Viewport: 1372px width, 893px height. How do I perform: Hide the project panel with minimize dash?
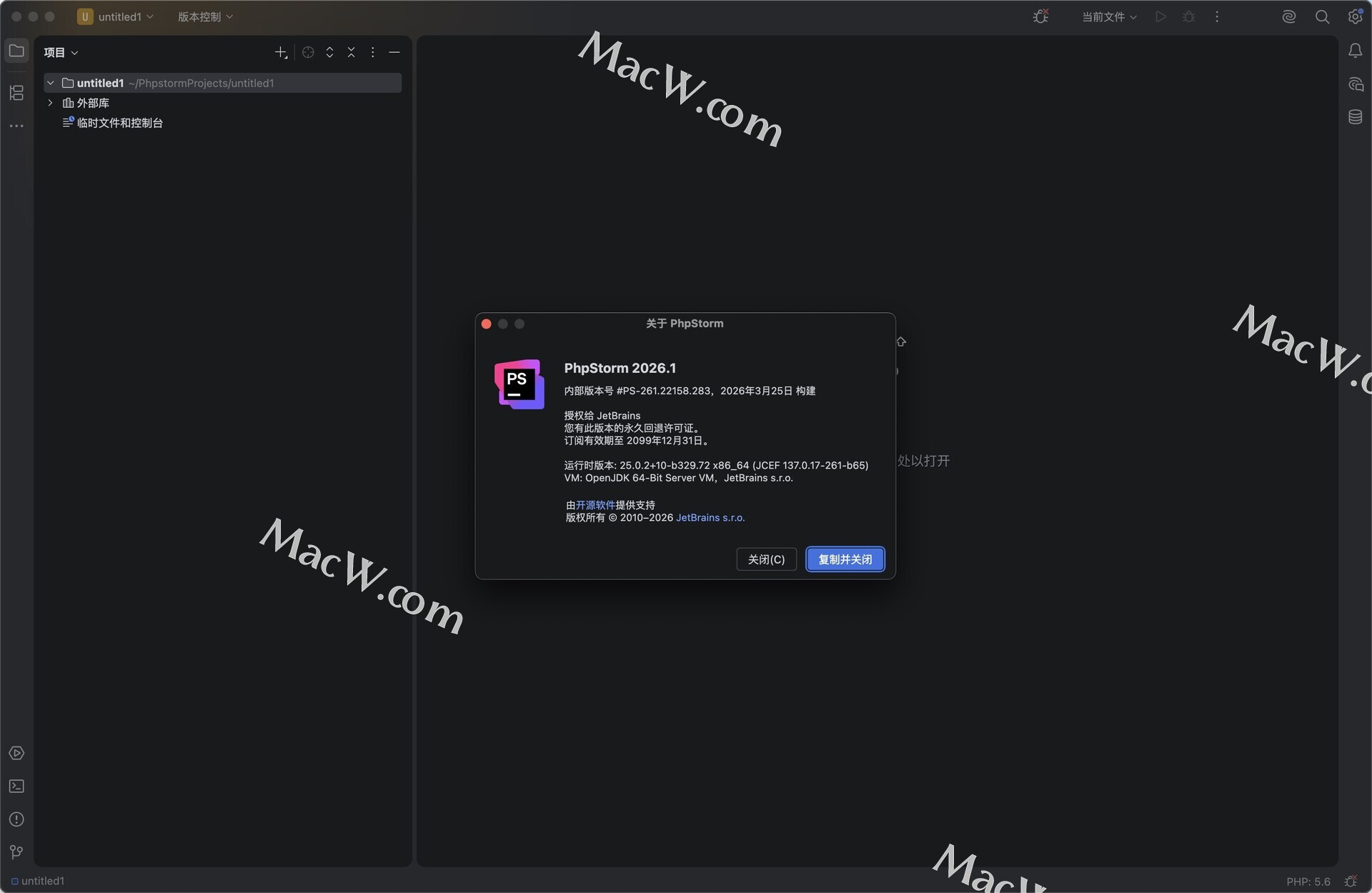coord(394,52)
